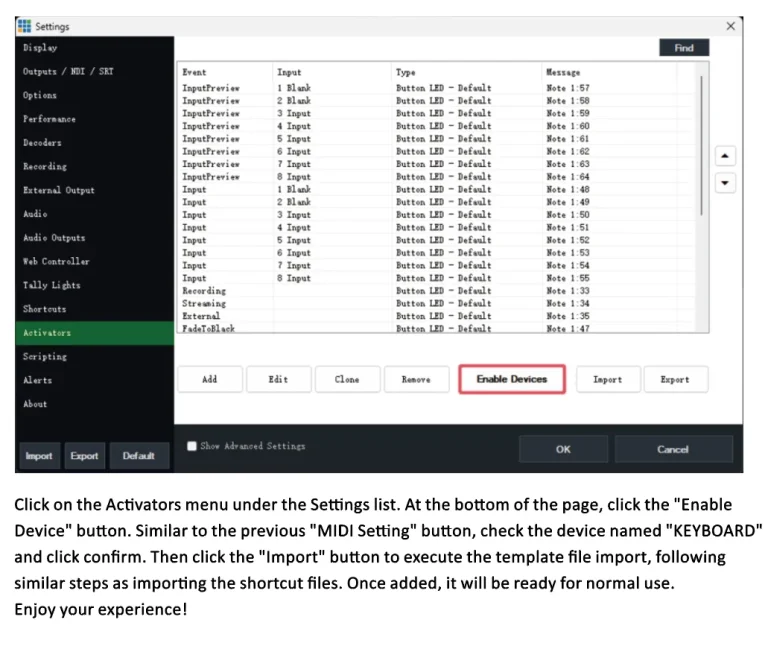Close the Settings window
The width and height of the screenshot is (768, 646).
[730, 26]
